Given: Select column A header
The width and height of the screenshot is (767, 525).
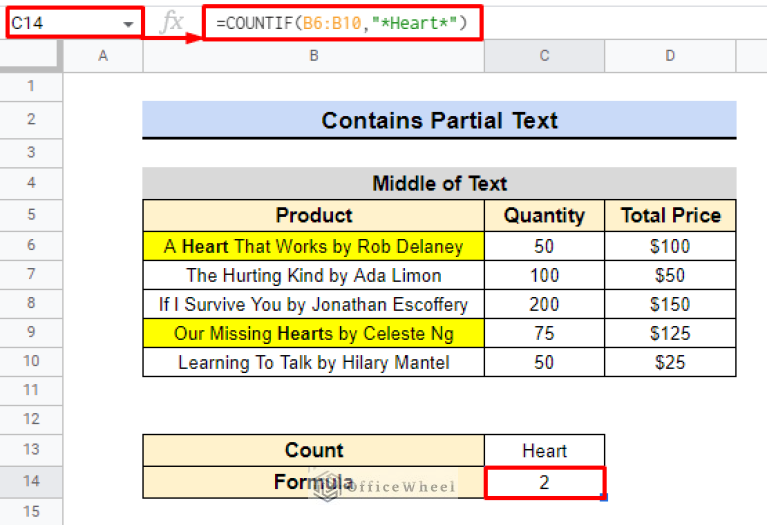Looking at the screenshot, I should 103,56.
